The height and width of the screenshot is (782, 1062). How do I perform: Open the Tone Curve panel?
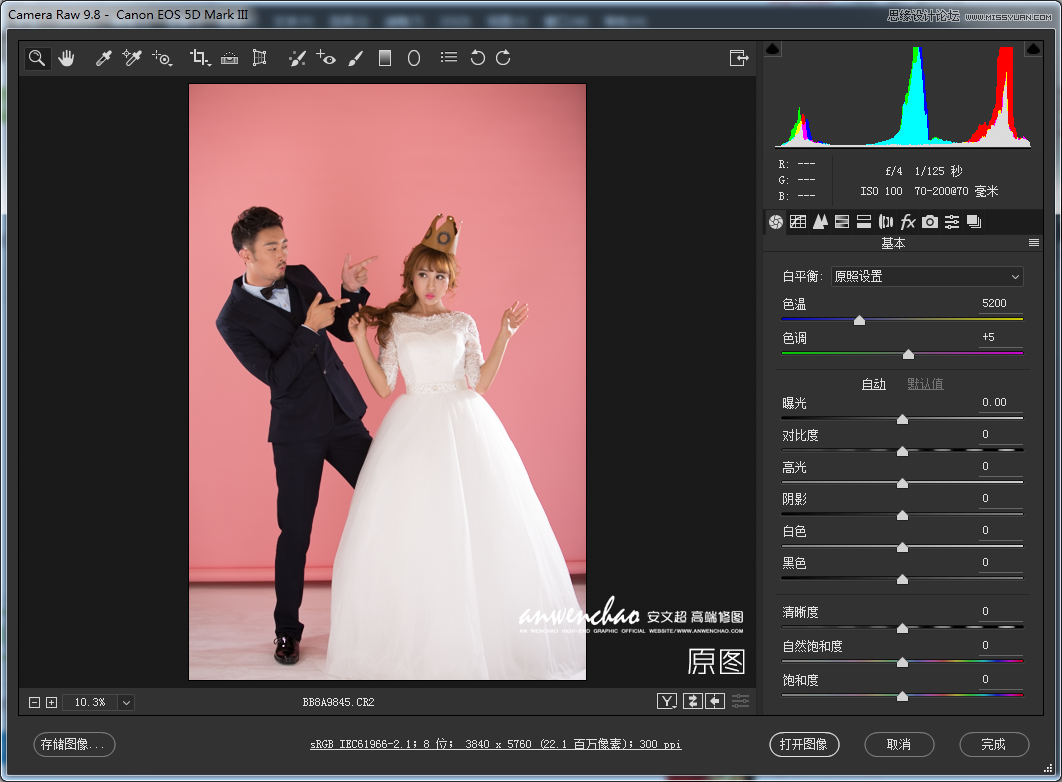(x=798, y=221)
